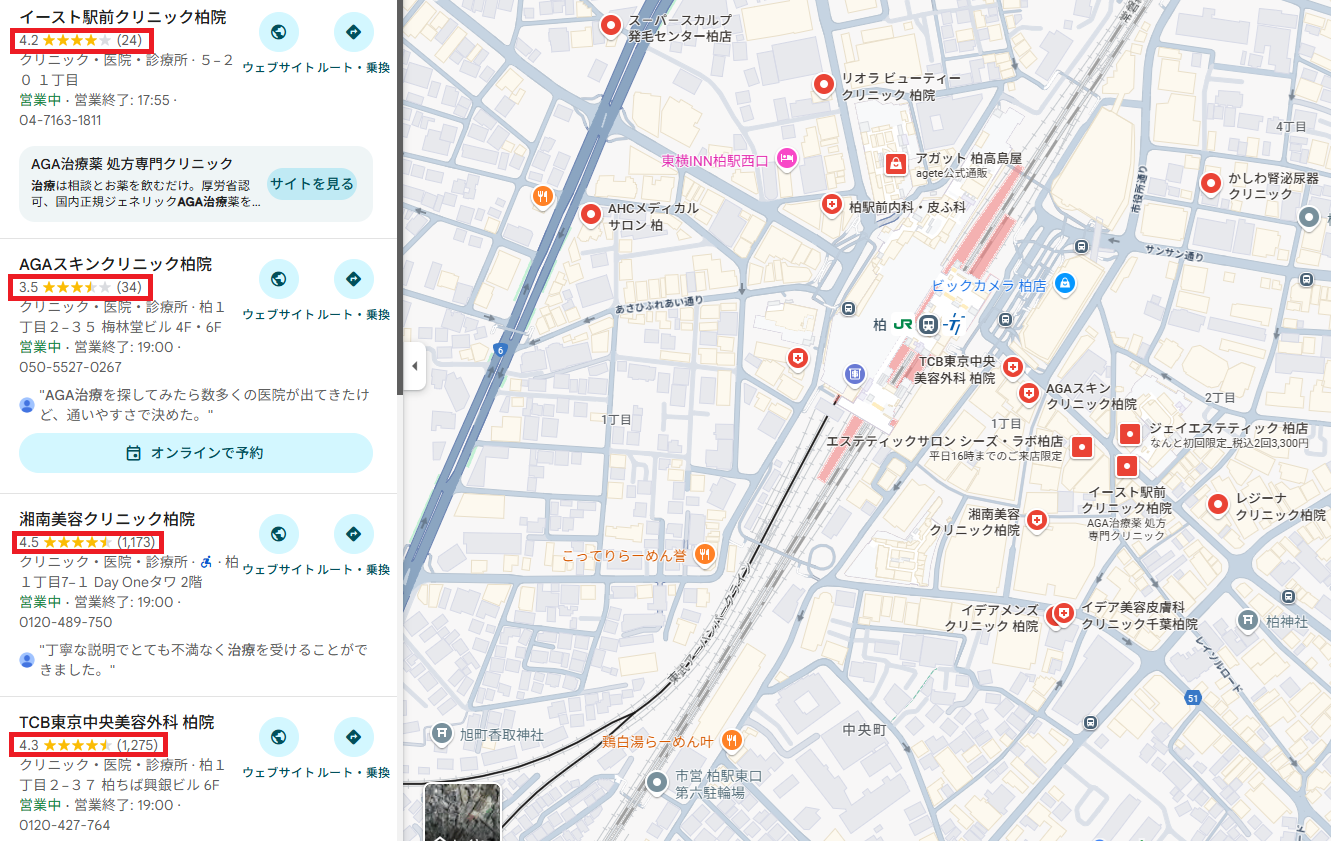Select 湘南美容クリニック柏院 map pin

[1037, 520]
